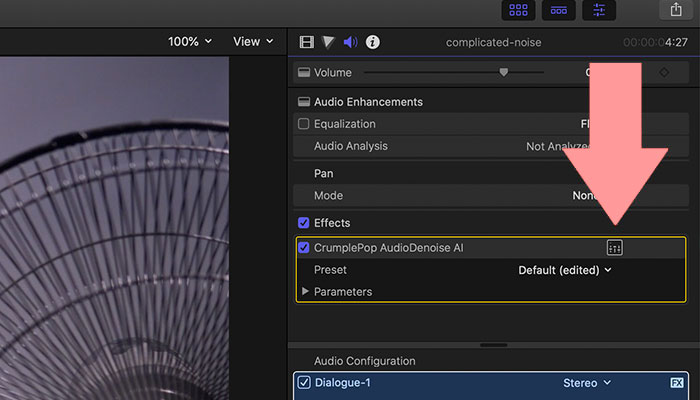Expand the Parameters disclosure triangle

pos(305,291)
